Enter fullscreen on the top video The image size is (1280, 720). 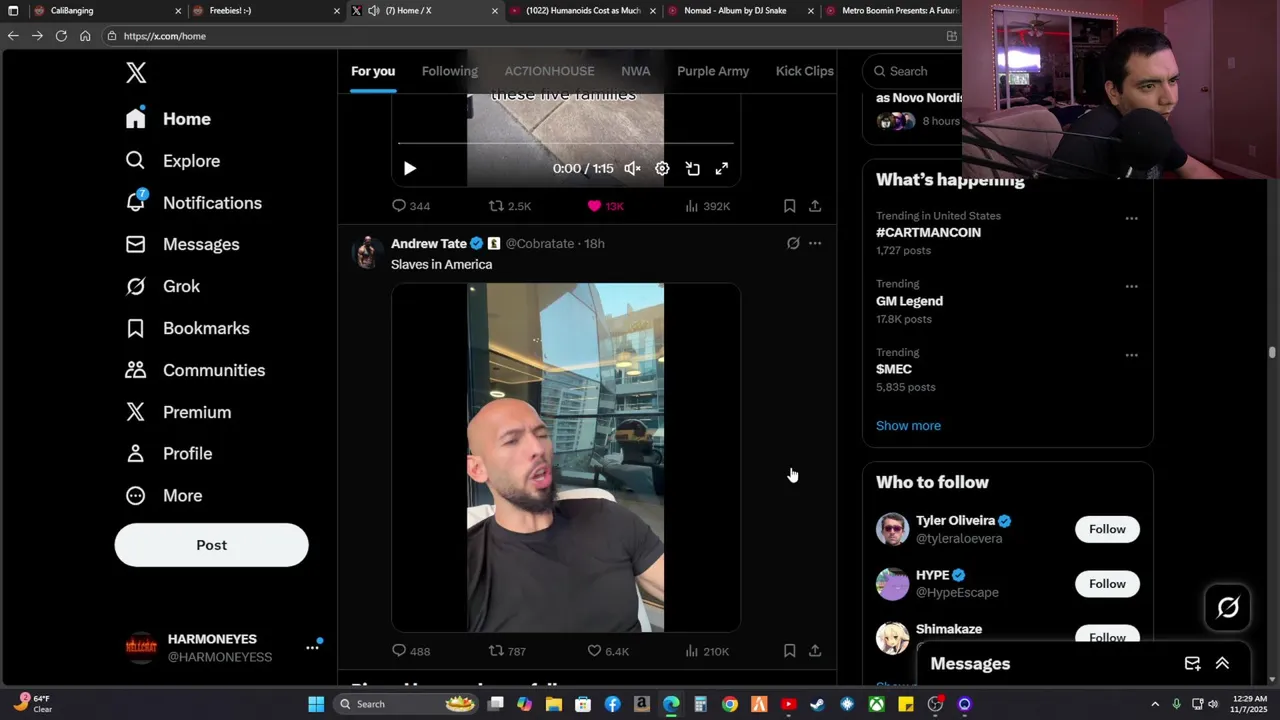pos(722,169)
